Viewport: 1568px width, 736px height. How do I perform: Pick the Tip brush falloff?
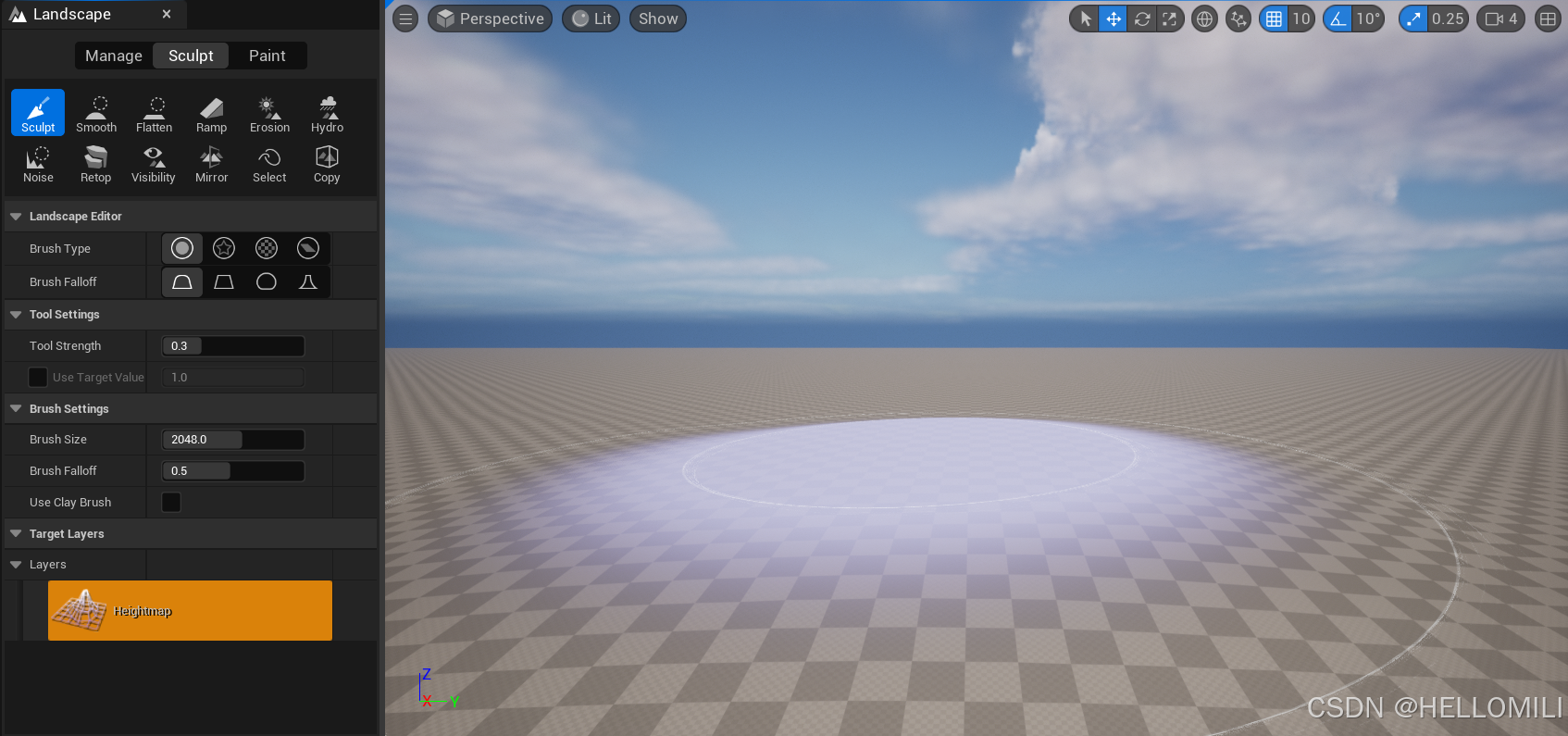point(308,281)
